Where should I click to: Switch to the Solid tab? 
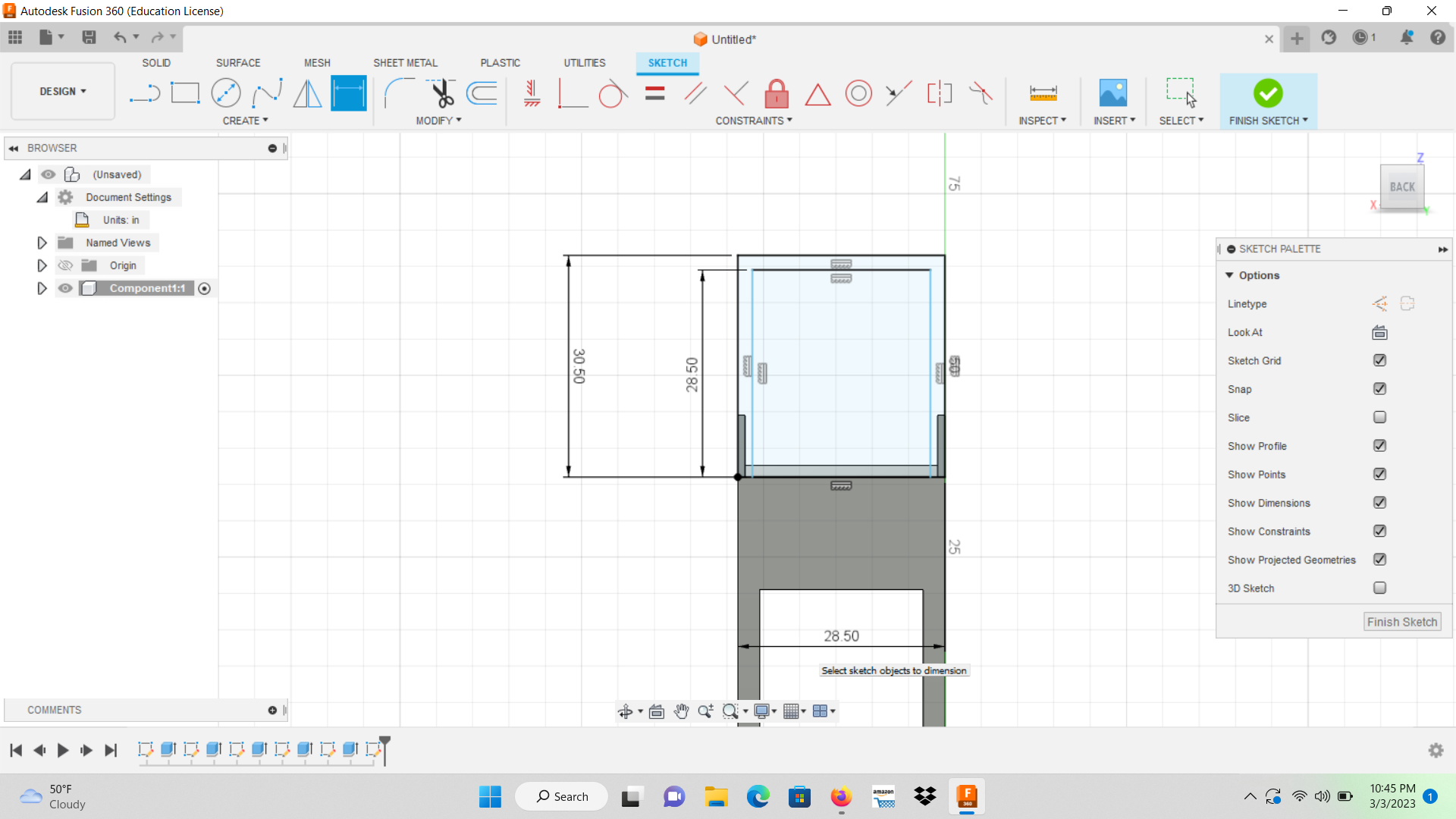(156, 62)
